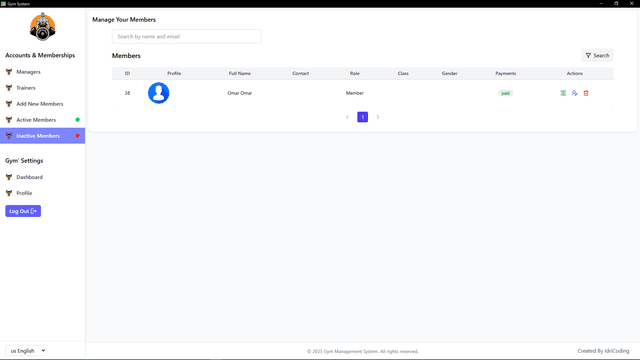Viewport: 640px width, 360px height.
Task: Focus the search by name and email field
Action: point(187,36)
